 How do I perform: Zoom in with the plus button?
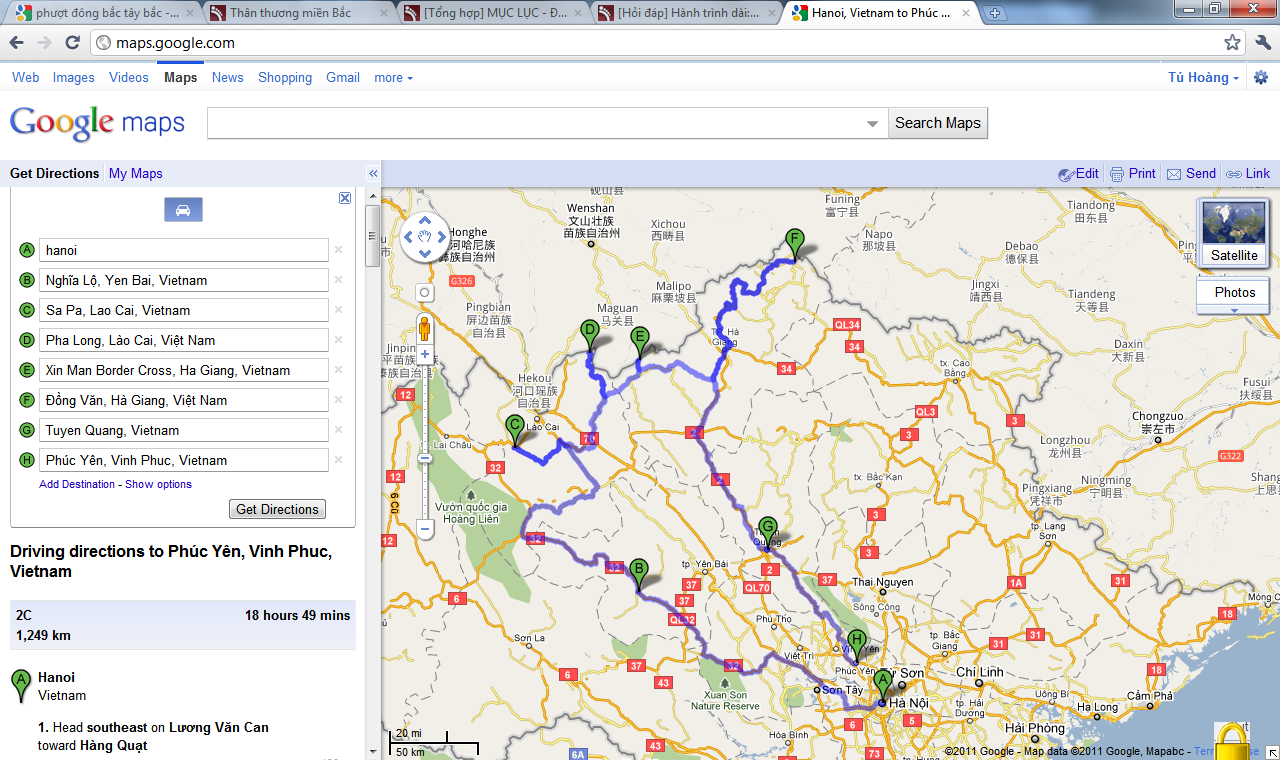click(424, 354)
